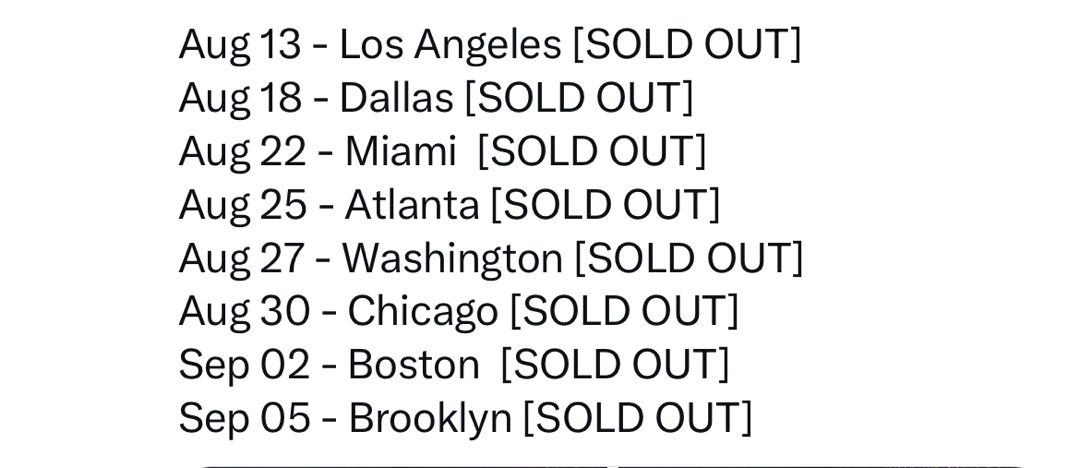Click the Los Angeles city name
Viewport: 1072px width, 468px height.
tap(451, 45)
